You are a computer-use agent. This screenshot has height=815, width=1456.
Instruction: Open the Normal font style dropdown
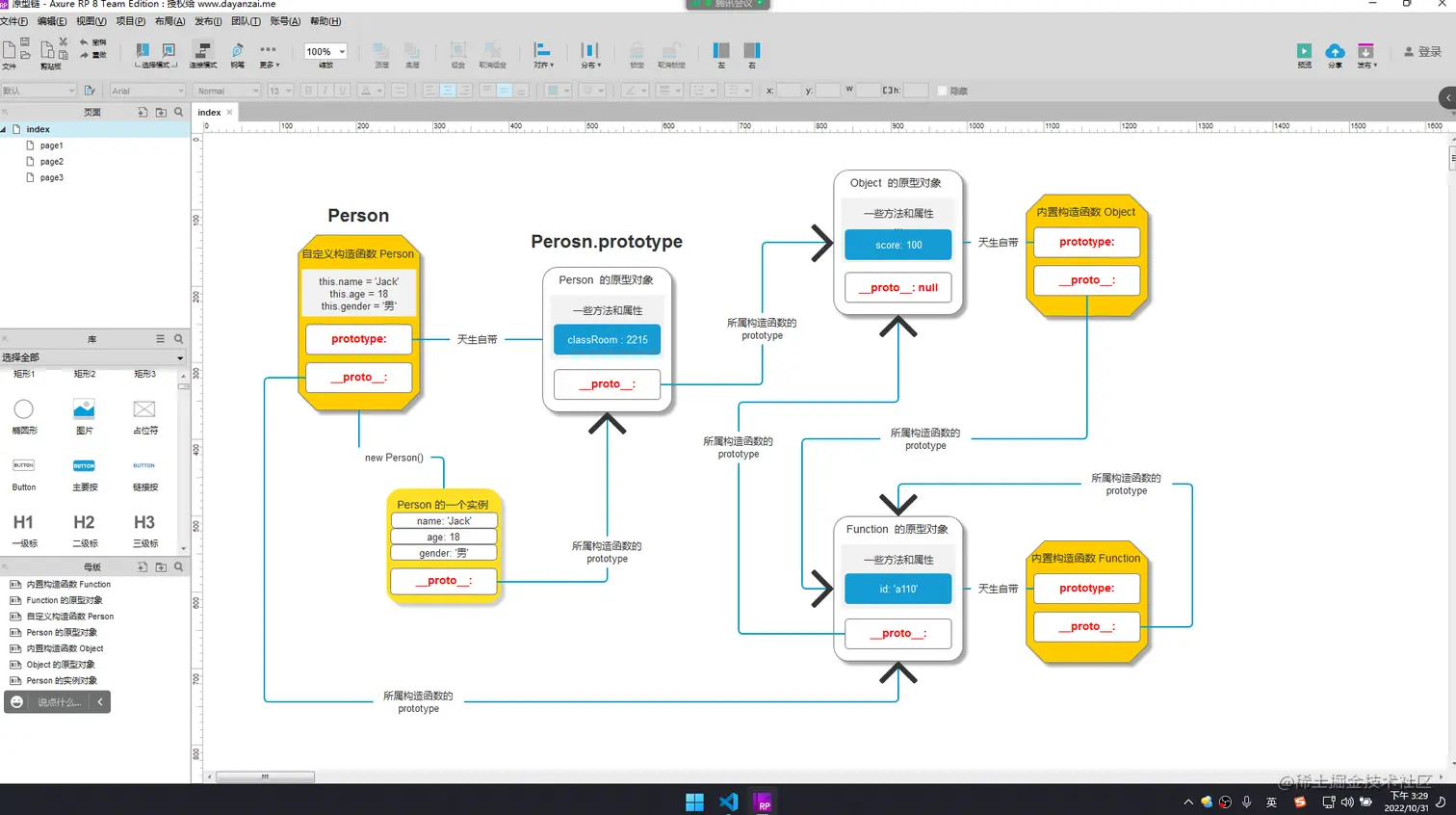tap(227, 91)
